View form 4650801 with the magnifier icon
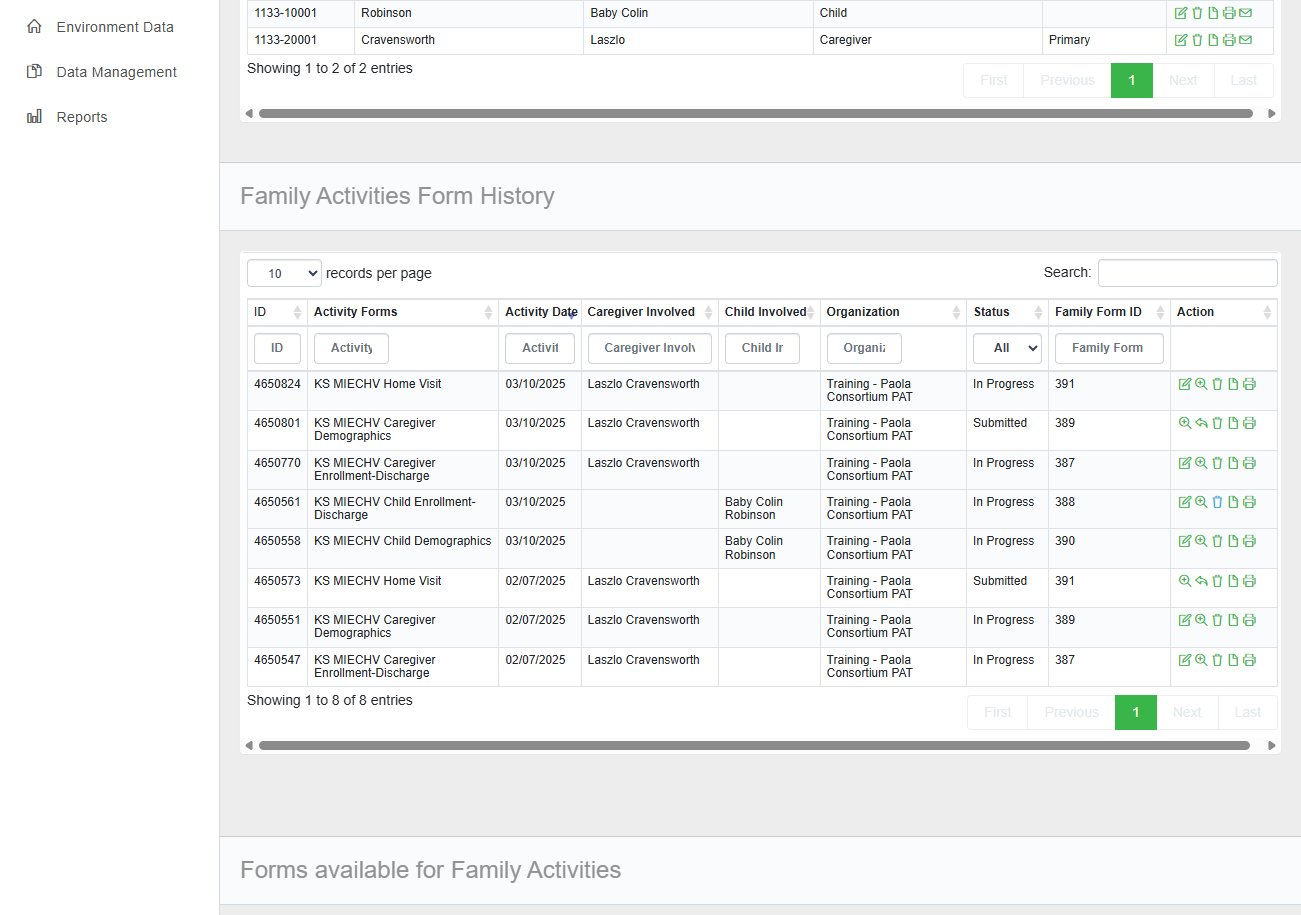 coord(1185,423)
